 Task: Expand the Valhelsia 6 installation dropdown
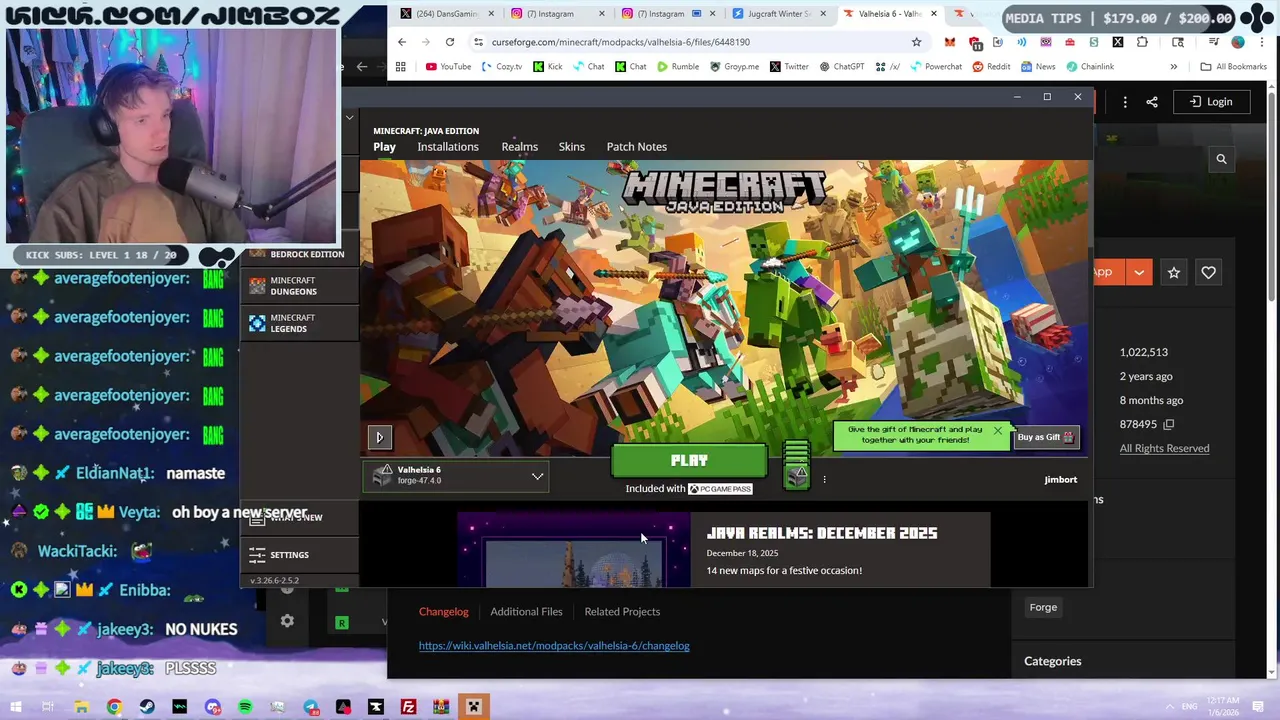(537, 476)
